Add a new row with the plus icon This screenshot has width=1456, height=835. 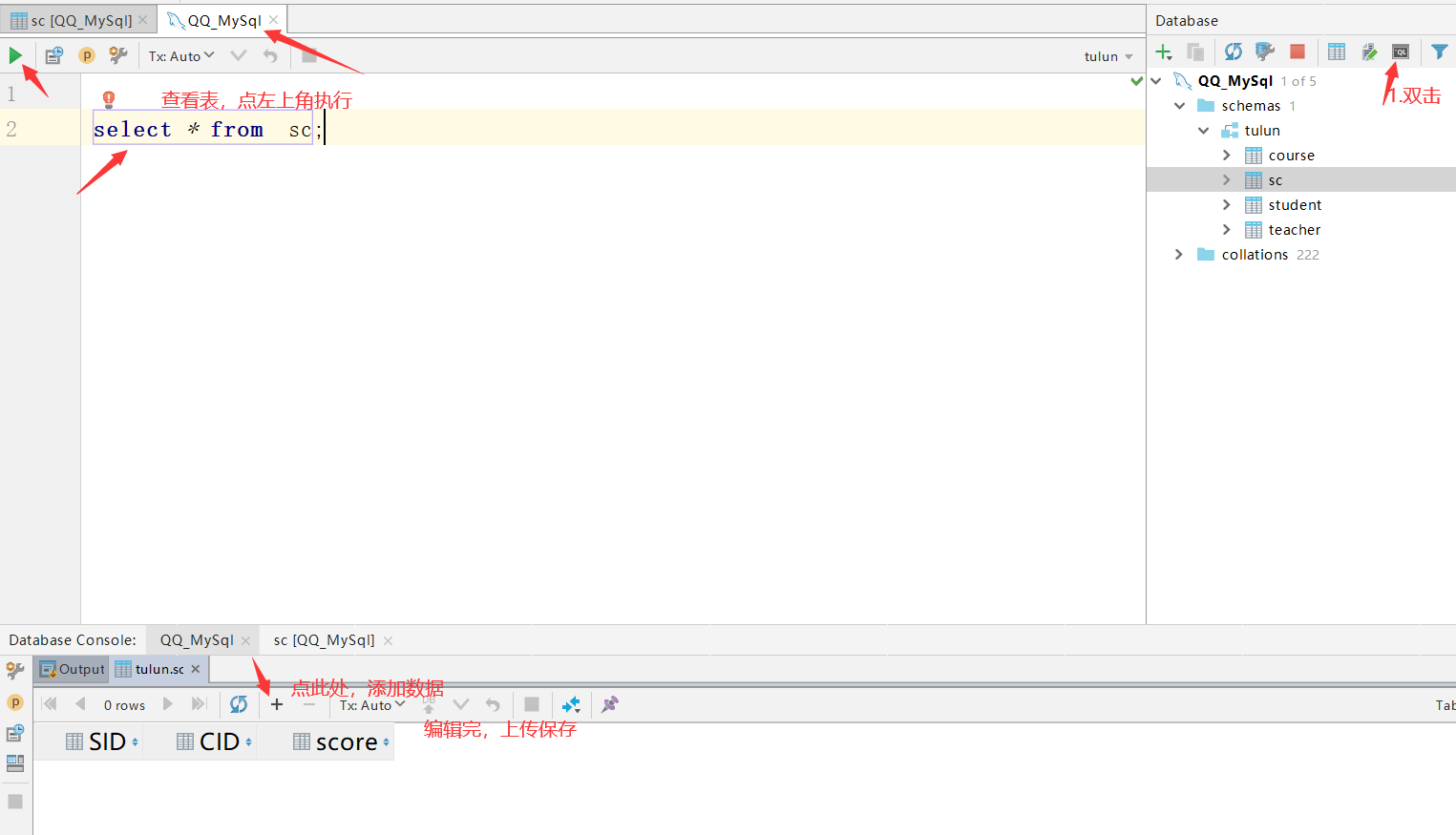(x=277, y=704)
